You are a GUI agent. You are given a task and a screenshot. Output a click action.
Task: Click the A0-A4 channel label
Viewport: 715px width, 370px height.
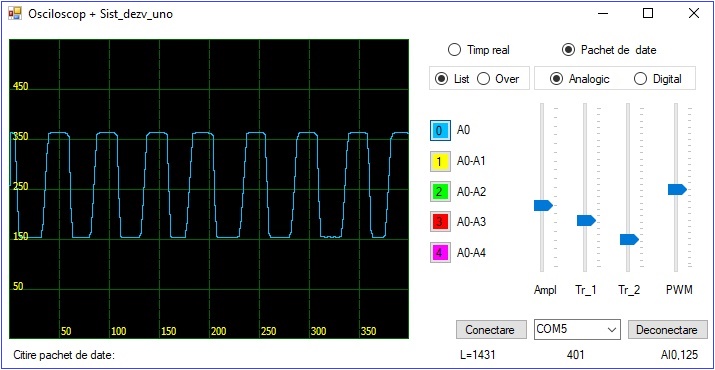point(471,252)
